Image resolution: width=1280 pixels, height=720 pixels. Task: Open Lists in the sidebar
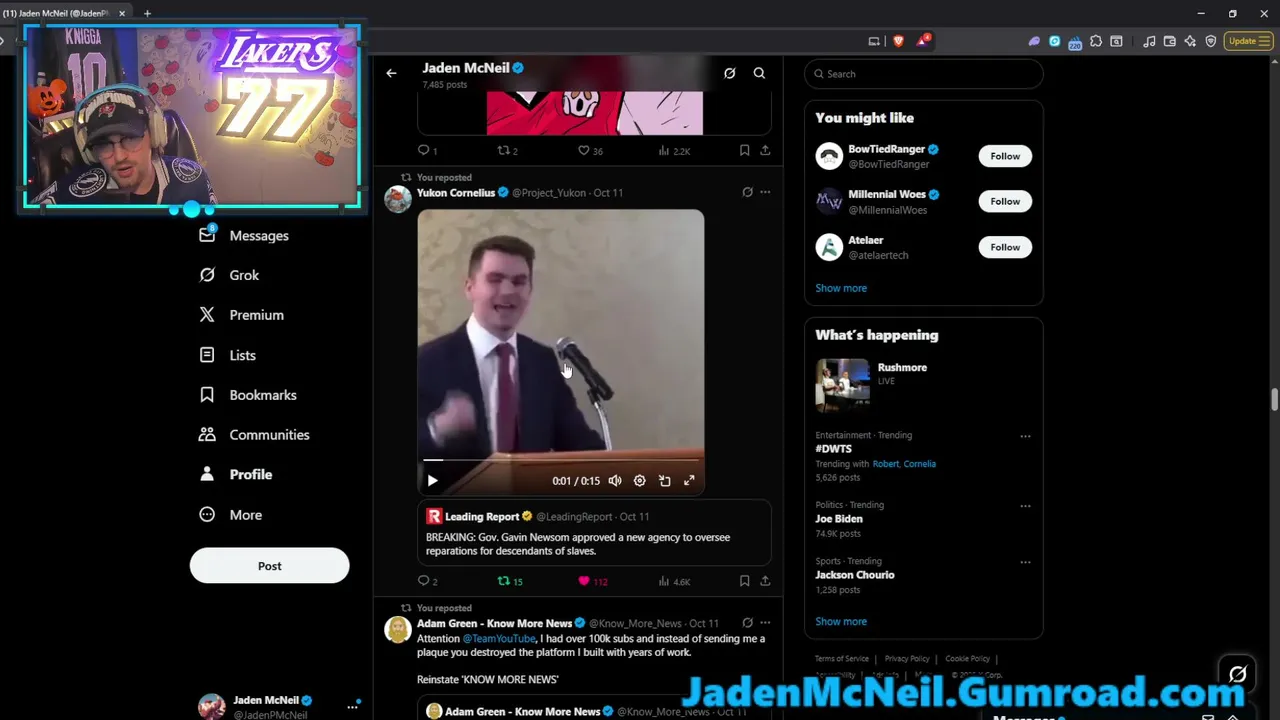(228, 355)
